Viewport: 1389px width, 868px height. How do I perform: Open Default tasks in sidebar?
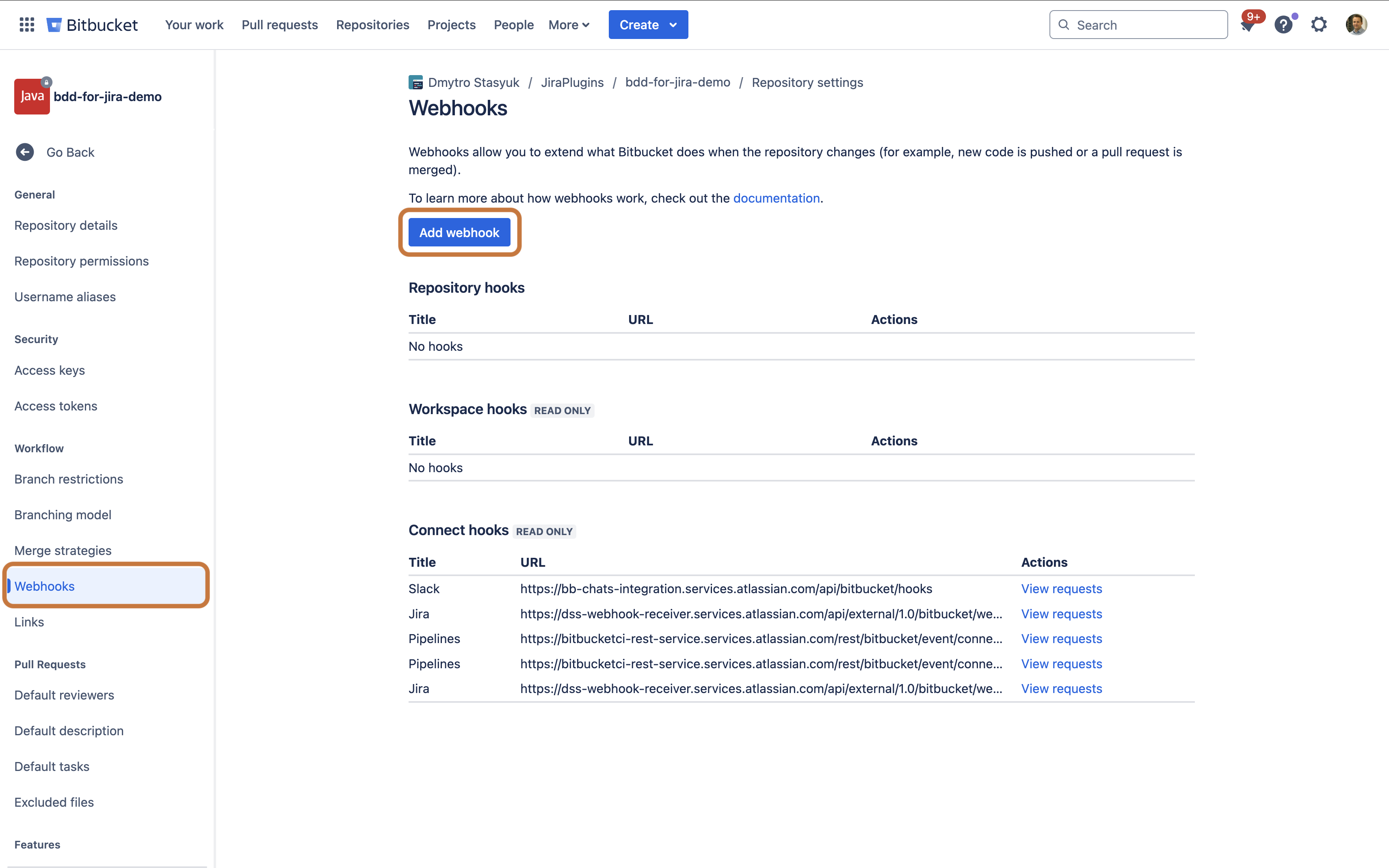(52, 767)
